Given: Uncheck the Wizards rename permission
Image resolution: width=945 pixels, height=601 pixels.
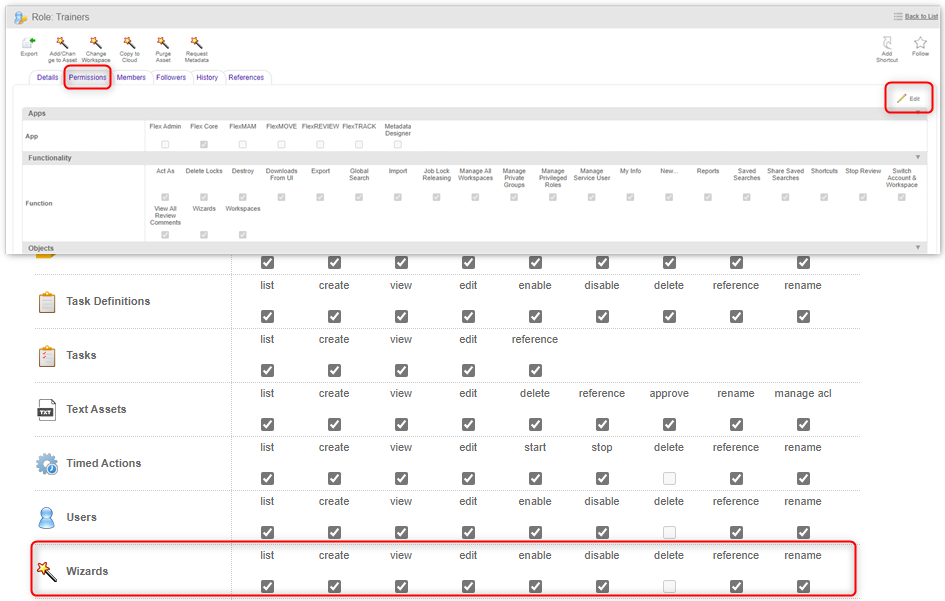Looking at the screenshot, I should pyautogui.click(x=803, y=587).
